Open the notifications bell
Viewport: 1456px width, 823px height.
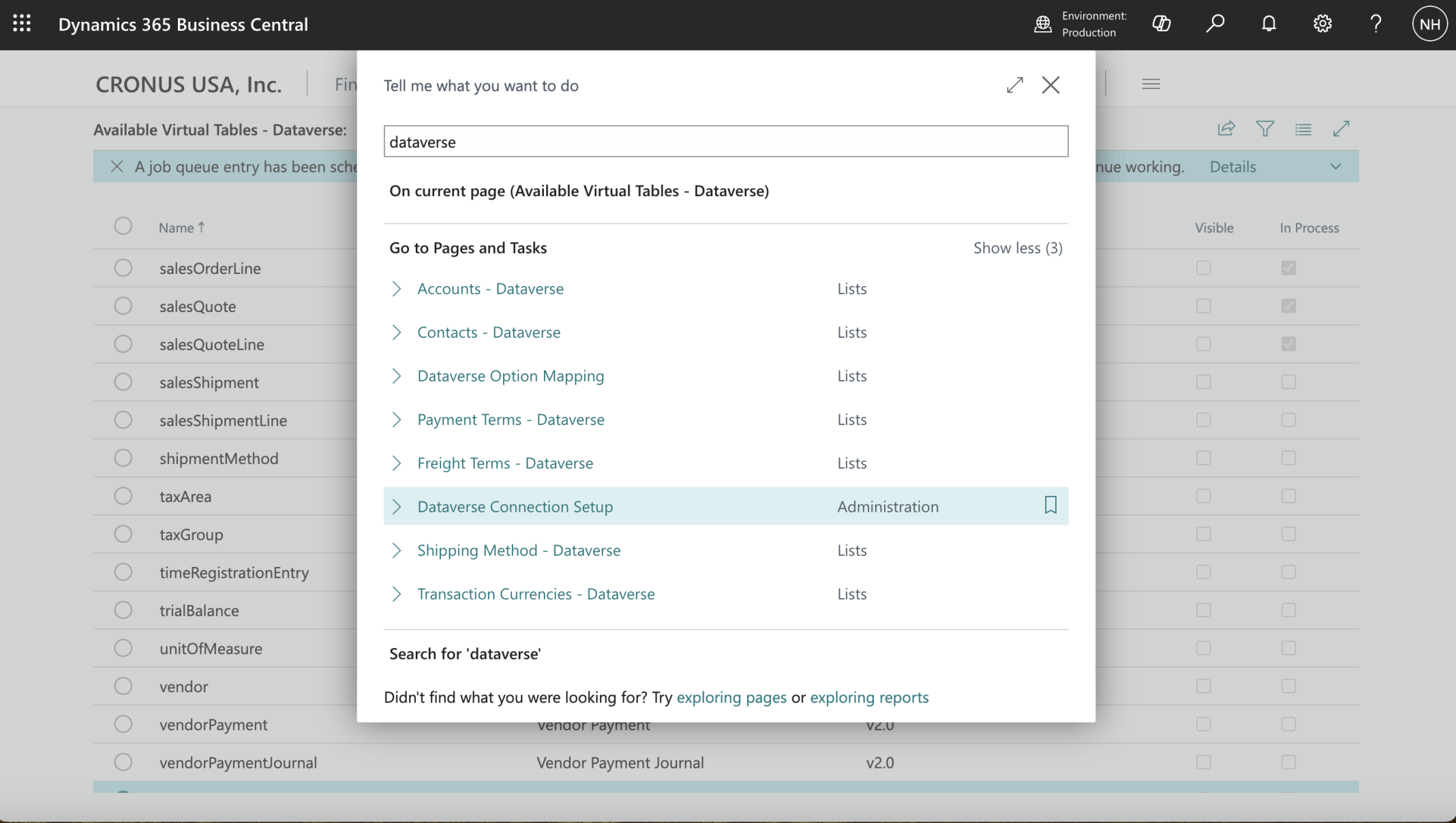(x=1269, y=24)
